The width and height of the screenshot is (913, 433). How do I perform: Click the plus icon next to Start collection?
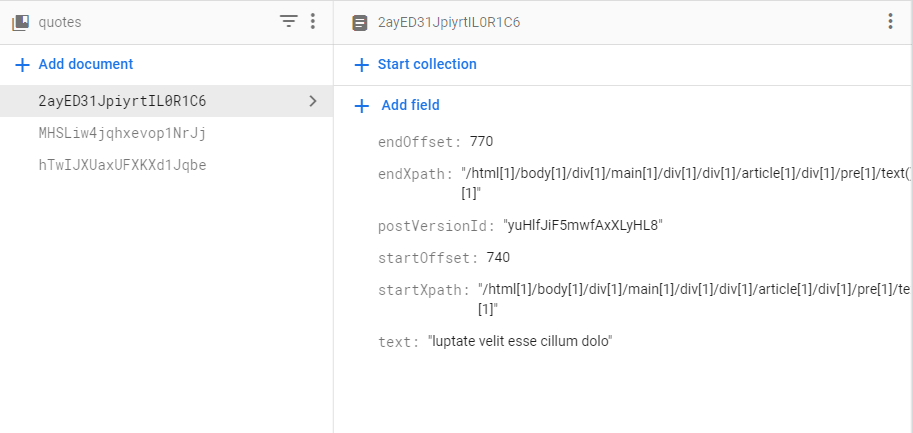[362, 65]
